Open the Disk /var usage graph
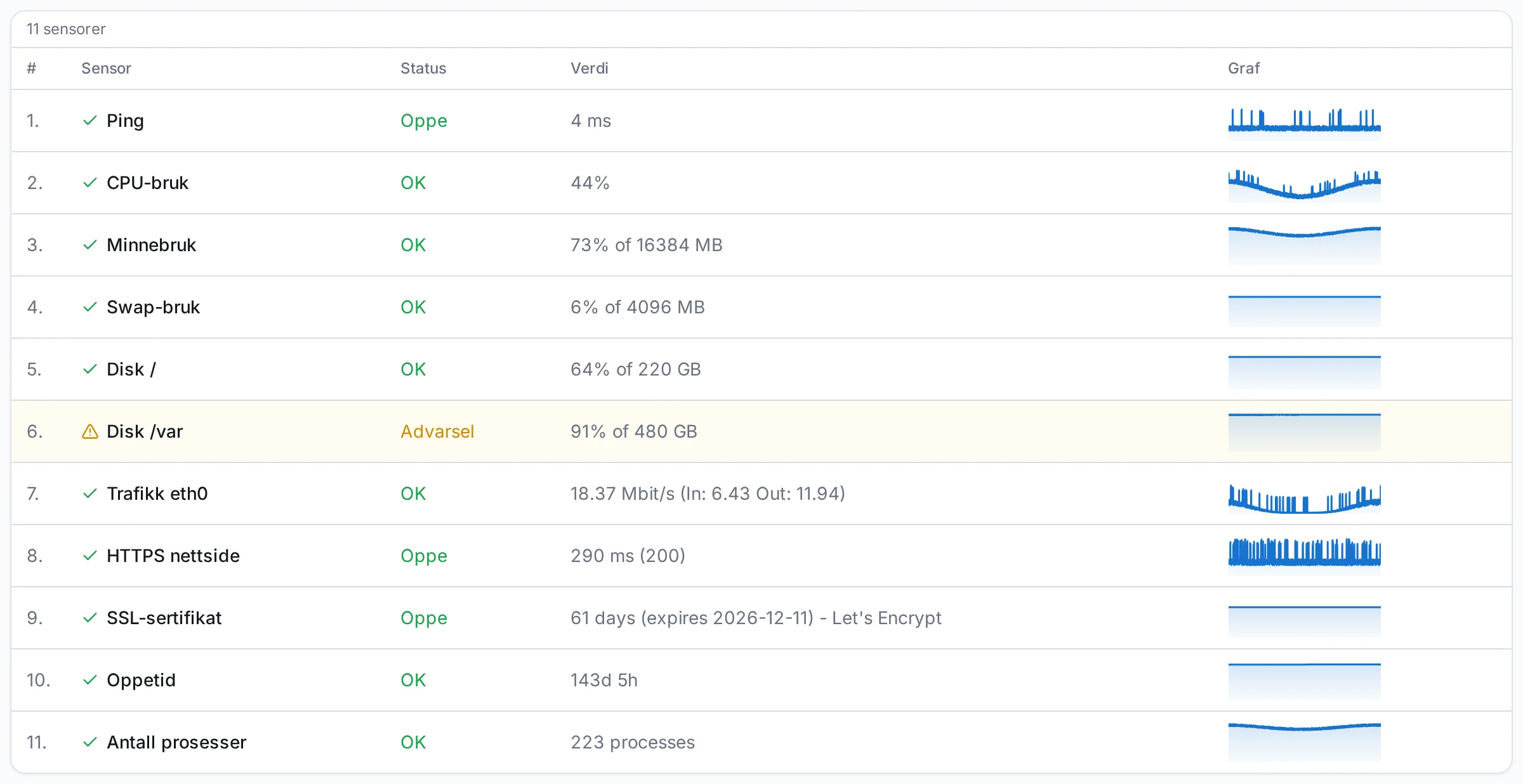1523x784 pixels. point(1304,431)
